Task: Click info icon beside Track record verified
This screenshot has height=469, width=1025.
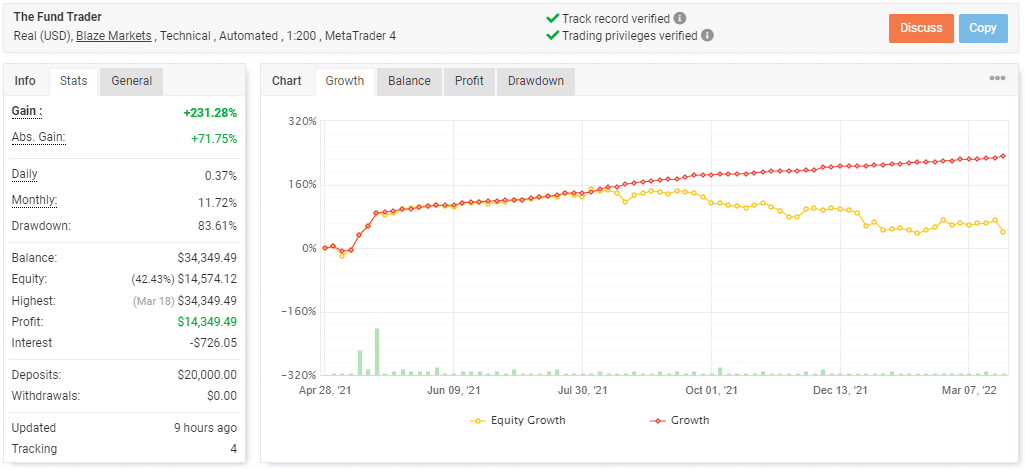Action: point(680,18)
